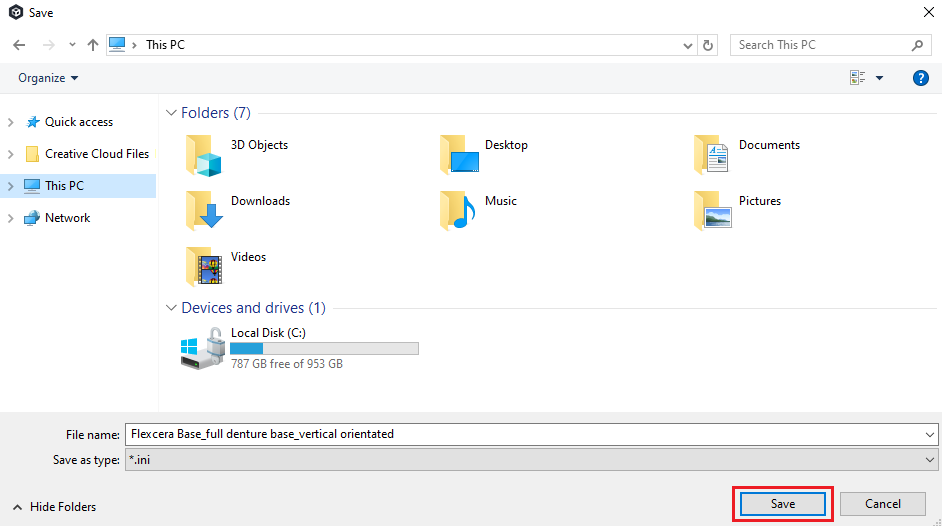942x526 pixels.
Task: Go up one folder level
Action: 93,45
